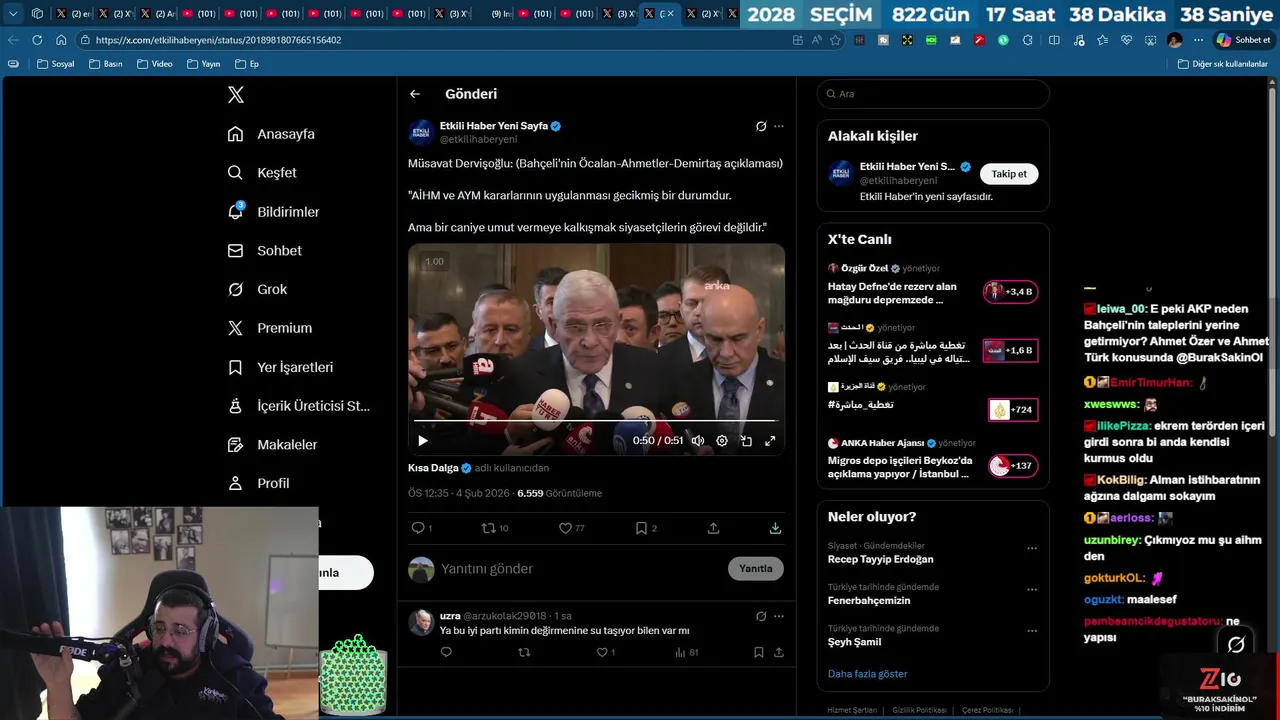1280x720 pixels.
Task: Toggle picture-in-picture on the video
Action: pyautogui.click(x=746, y=440)
